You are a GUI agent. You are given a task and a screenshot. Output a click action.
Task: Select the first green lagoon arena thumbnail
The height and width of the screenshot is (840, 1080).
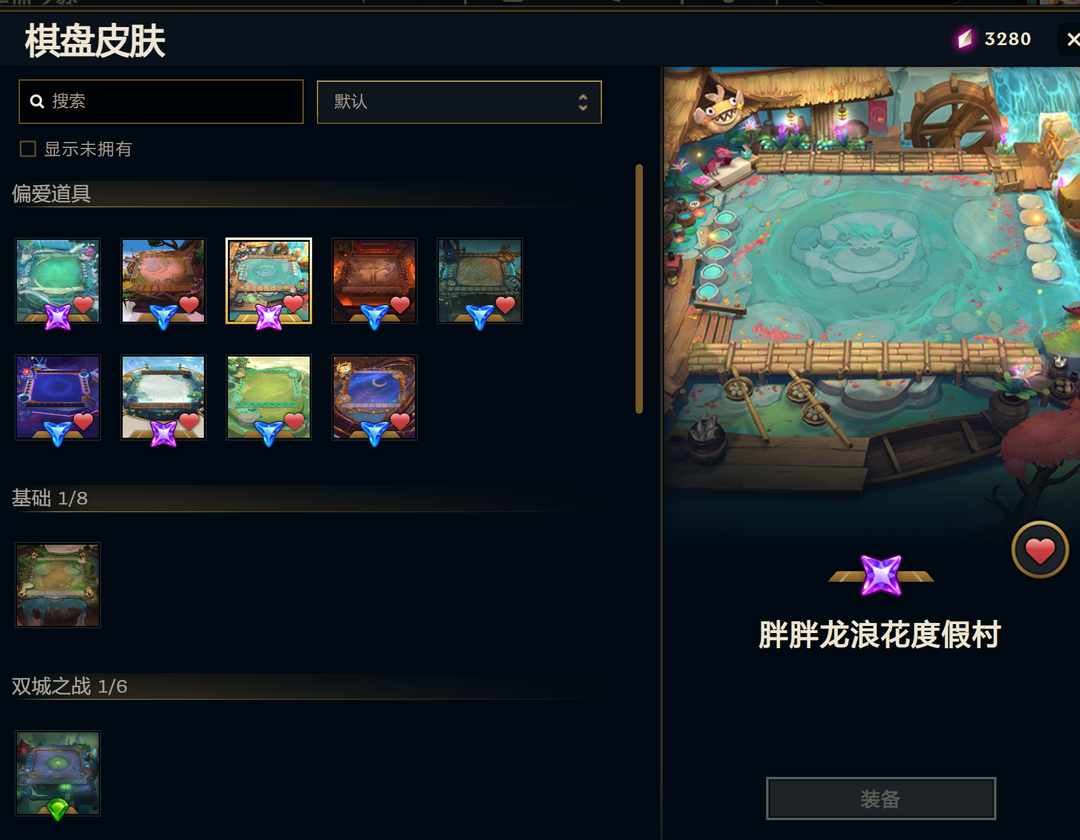[x=58, y=281]
